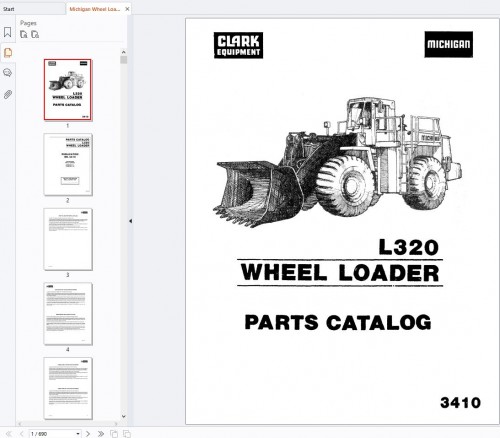The image size is (500, 438).
Task: Select page 4 thumbnail
Action: [68, 314]
